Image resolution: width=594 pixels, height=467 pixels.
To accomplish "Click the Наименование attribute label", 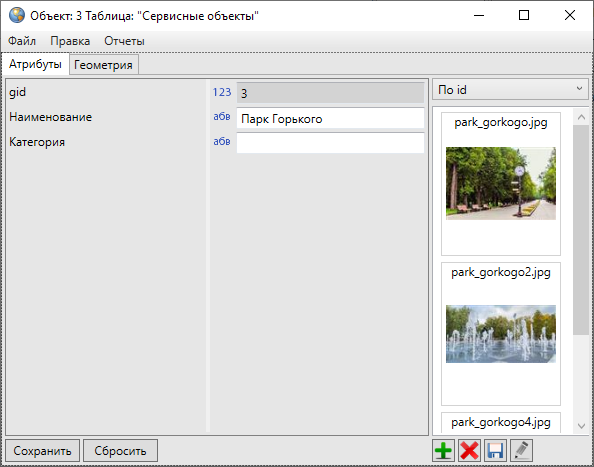I will tap(50, 117).
